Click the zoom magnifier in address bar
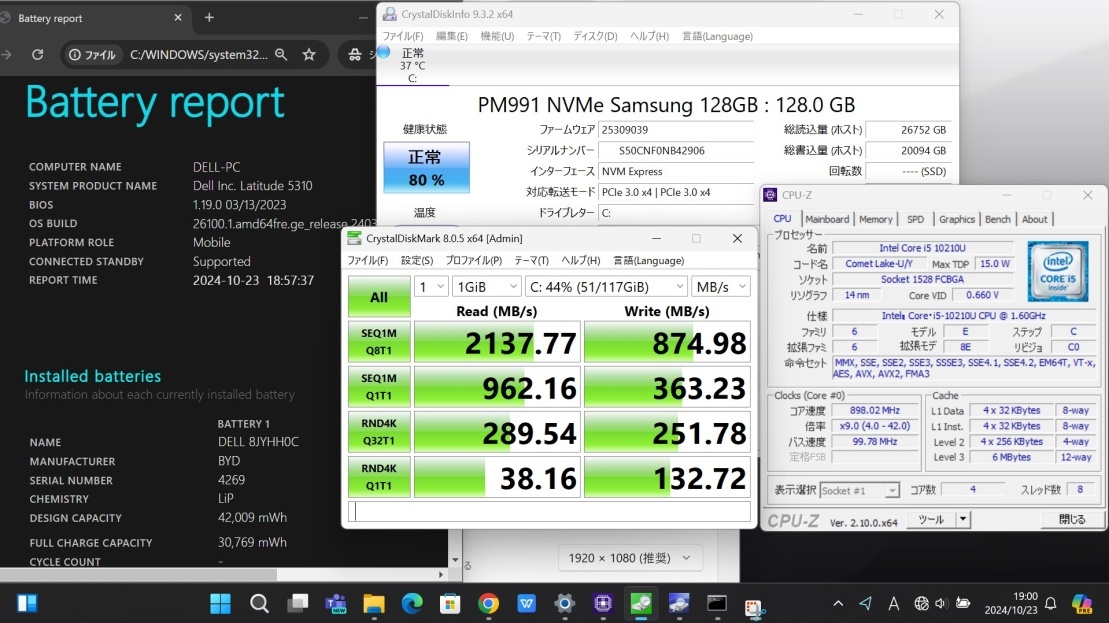The height and width of the screenshot is (623, 1109). coord(281,54)
